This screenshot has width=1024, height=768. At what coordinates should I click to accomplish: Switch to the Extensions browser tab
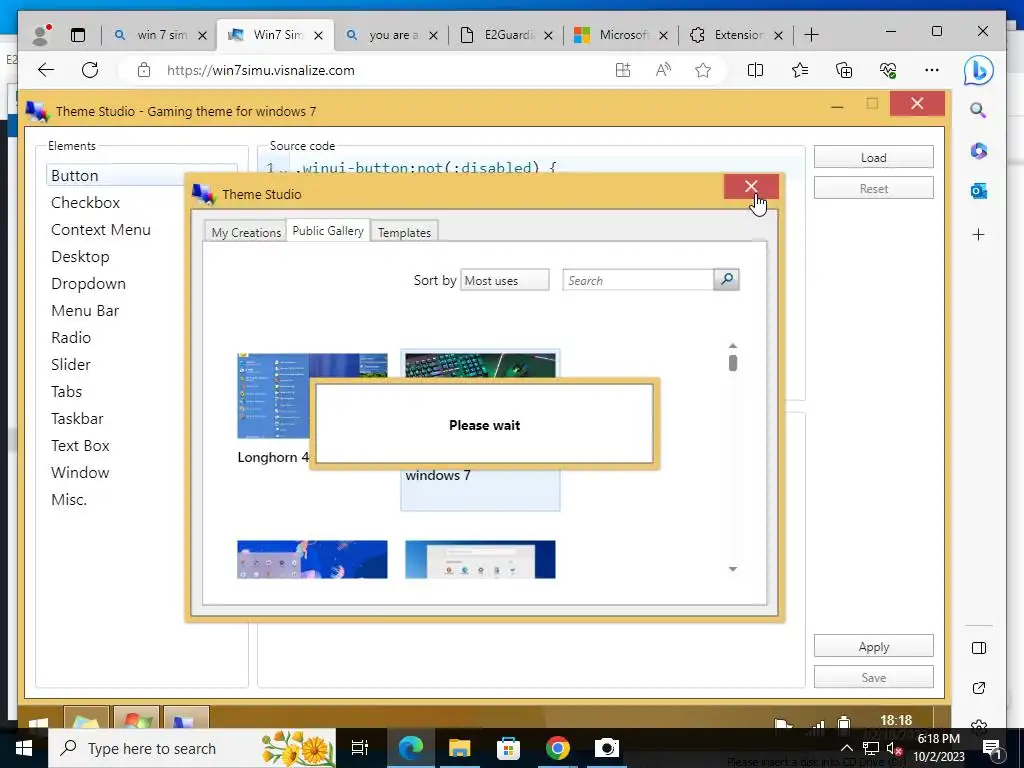(738, 35)
